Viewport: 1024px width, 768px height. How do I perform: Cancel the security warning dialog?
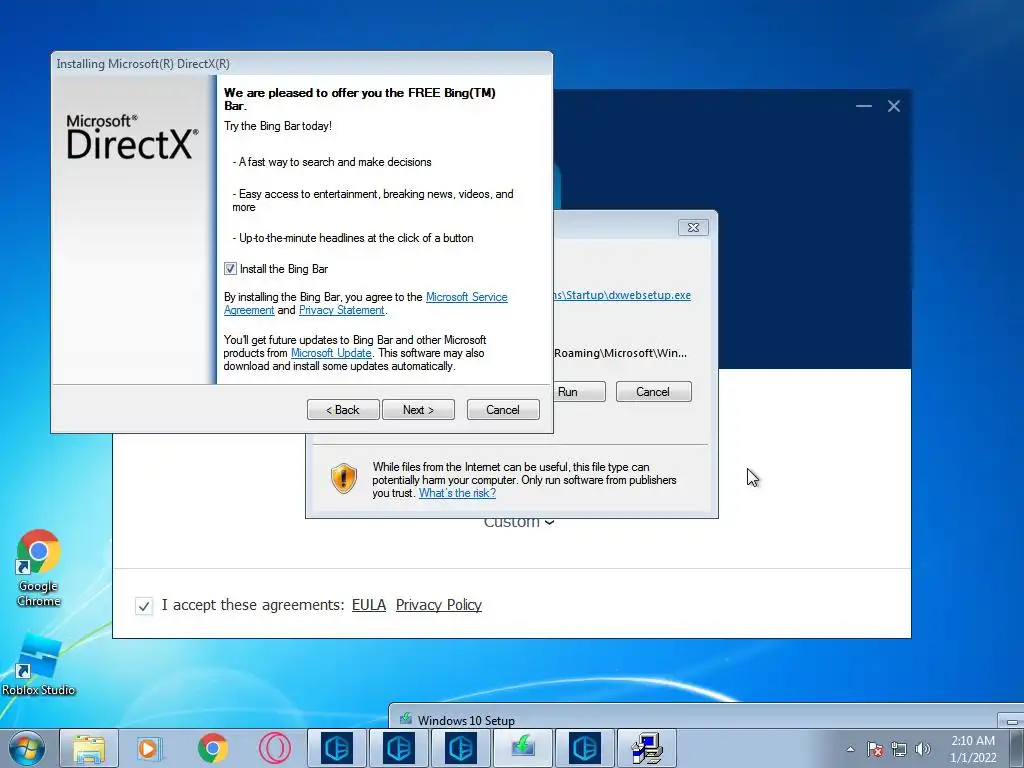tap(653, 392)
